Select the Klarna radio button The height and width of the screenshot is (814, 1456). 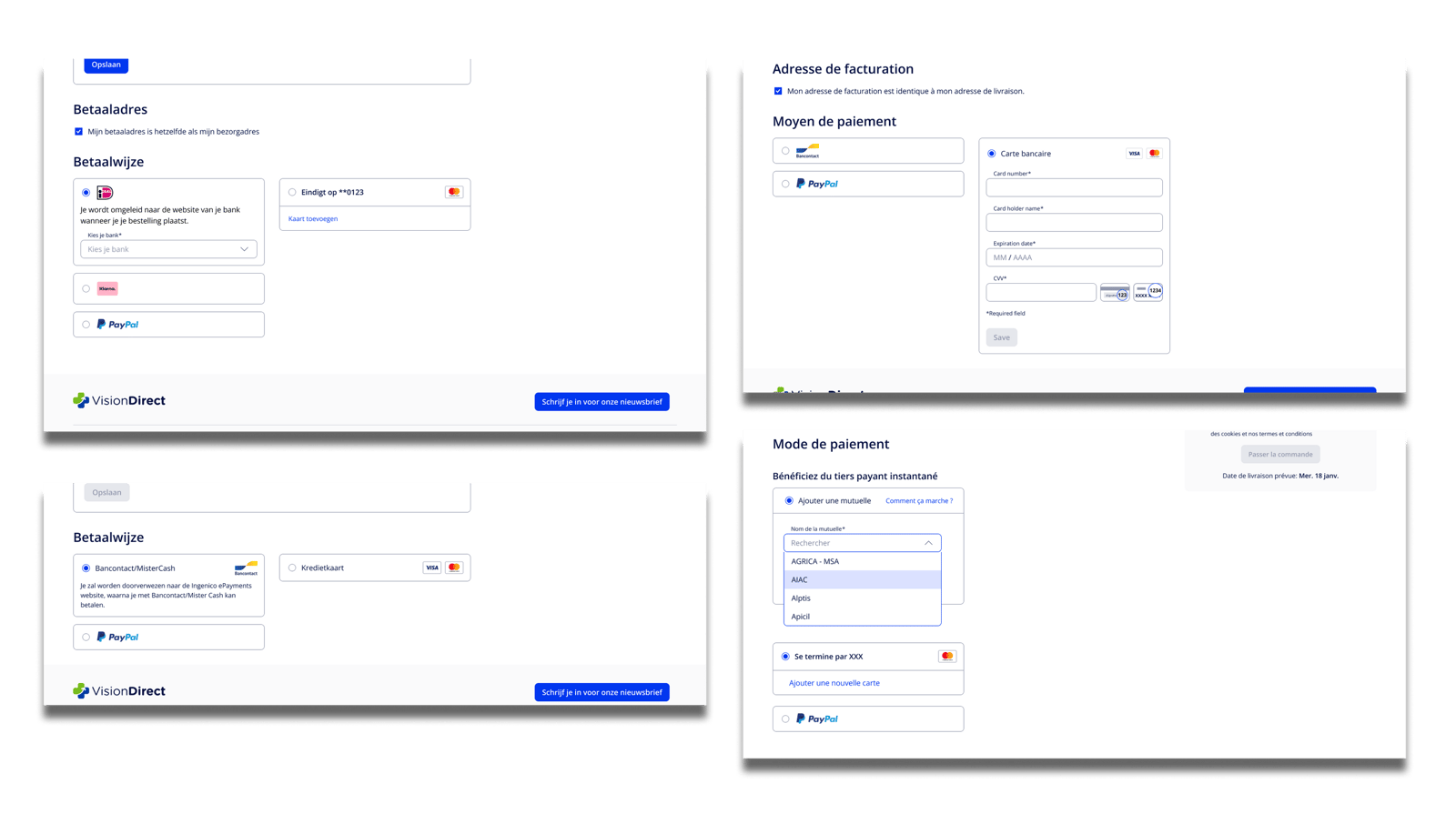tap(86, 288)
